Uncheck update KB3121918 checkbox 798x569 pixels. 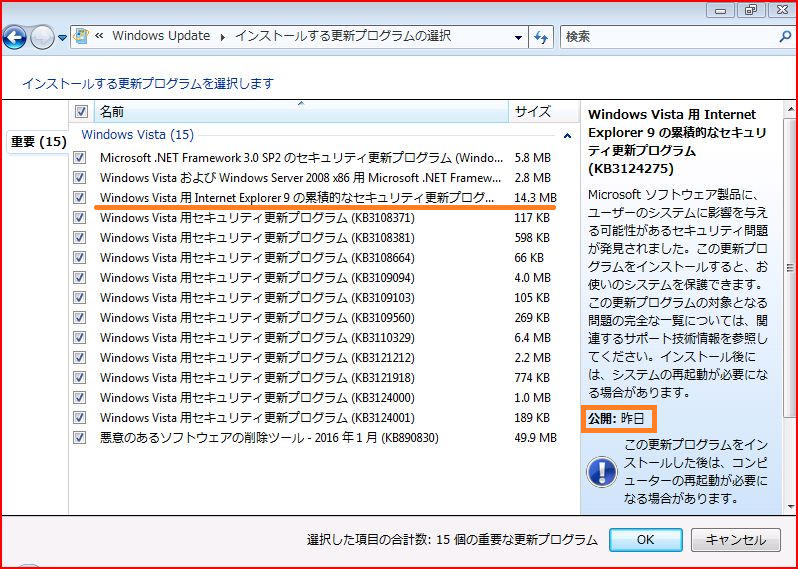pos(79,377)
